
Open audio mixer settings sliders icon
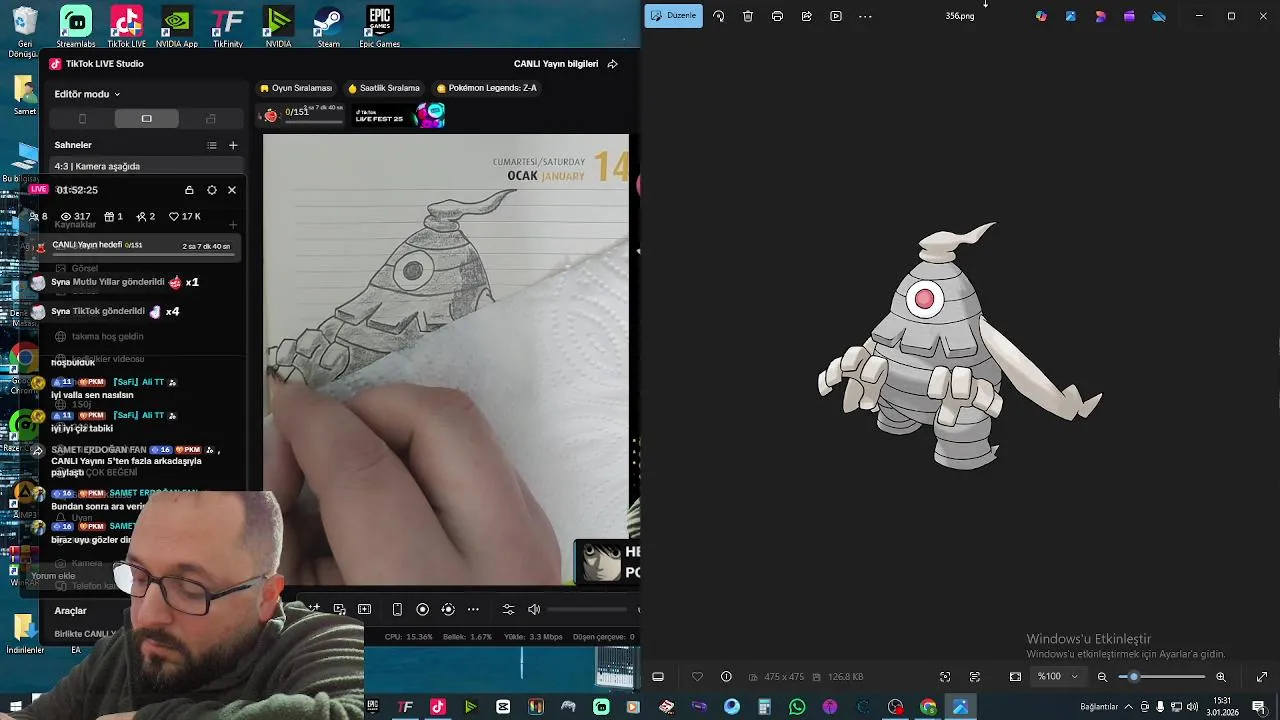click(508, 609)
